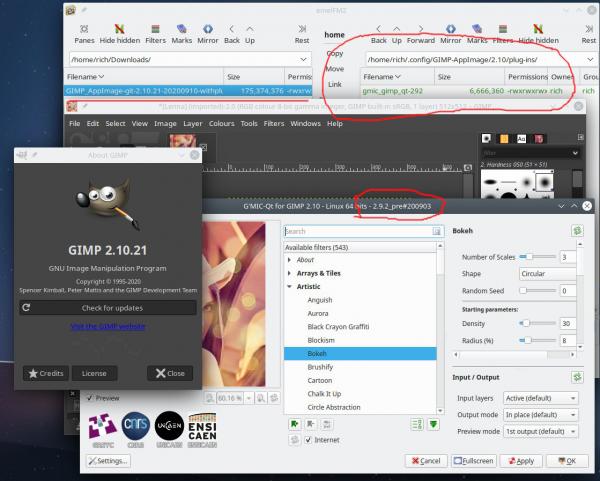Click the Filters icon in left pane toolbar
This screenshot has height=481, width=600.
click(155, 29)
